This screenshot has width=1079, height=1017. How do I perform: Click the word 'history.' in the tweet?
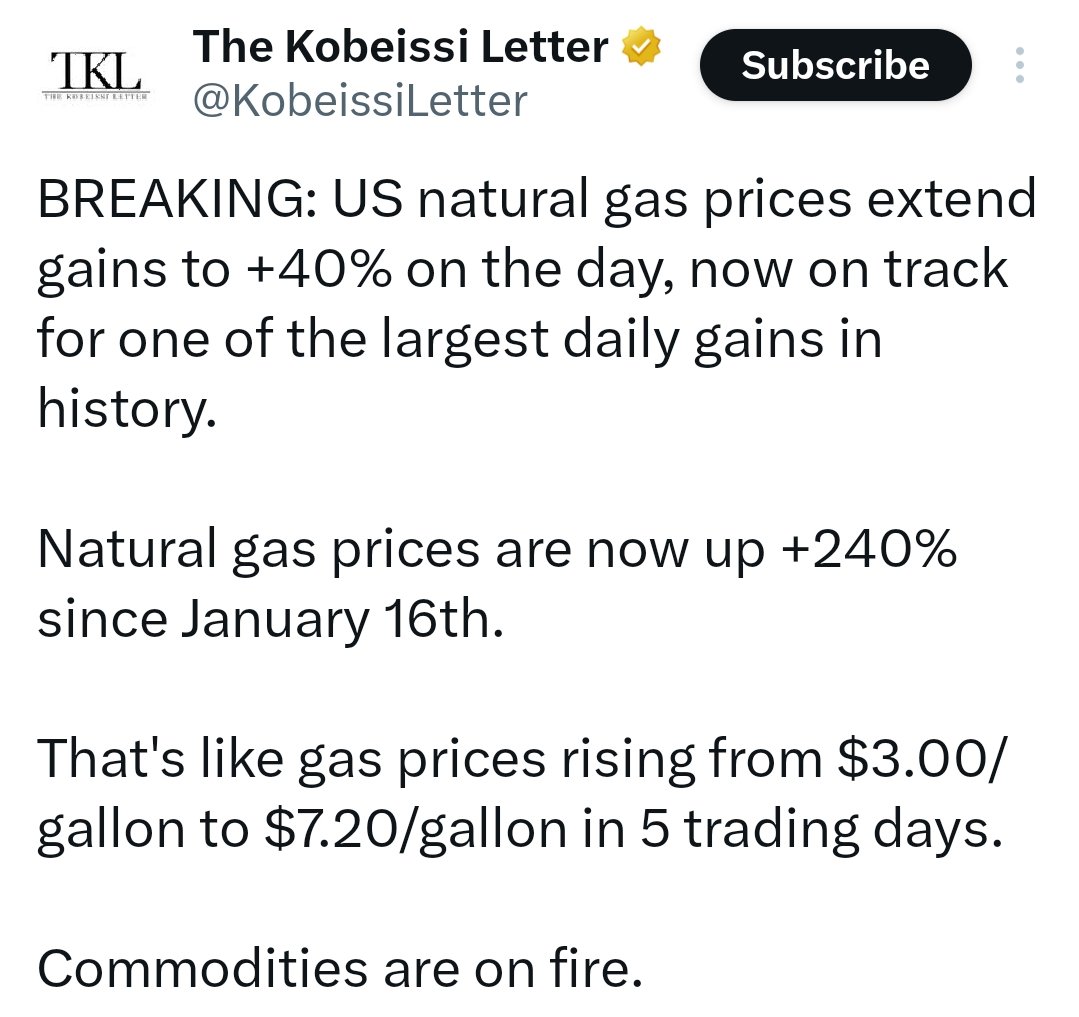pyautogui.click(x=126, y=410)
